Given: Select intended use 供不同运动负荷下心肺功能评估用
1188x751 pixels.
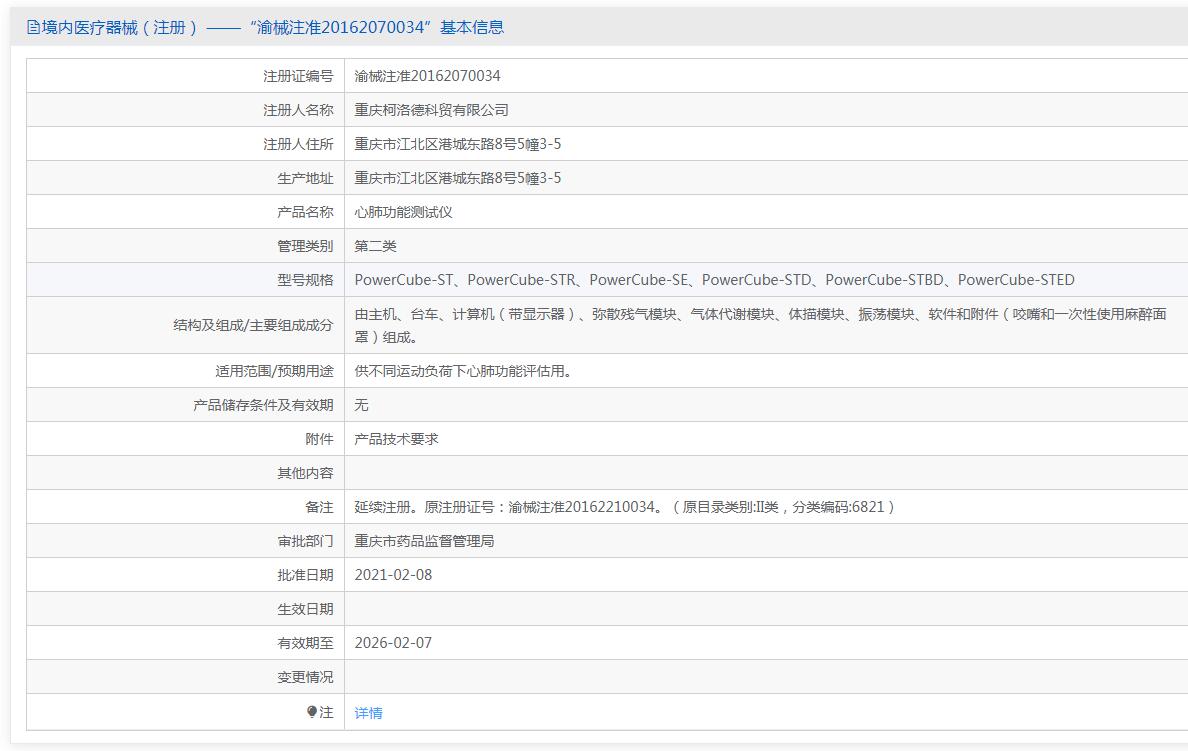Looking at the screenshot, I should (x=463, y=371).
